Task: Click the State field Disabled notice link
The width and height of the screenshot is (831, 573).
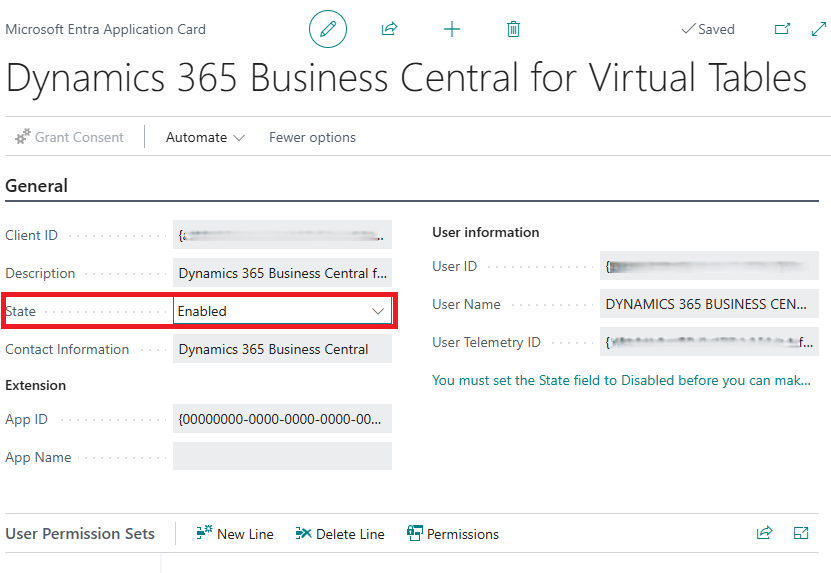Action: pyautogui.click(x=621, y=380)
